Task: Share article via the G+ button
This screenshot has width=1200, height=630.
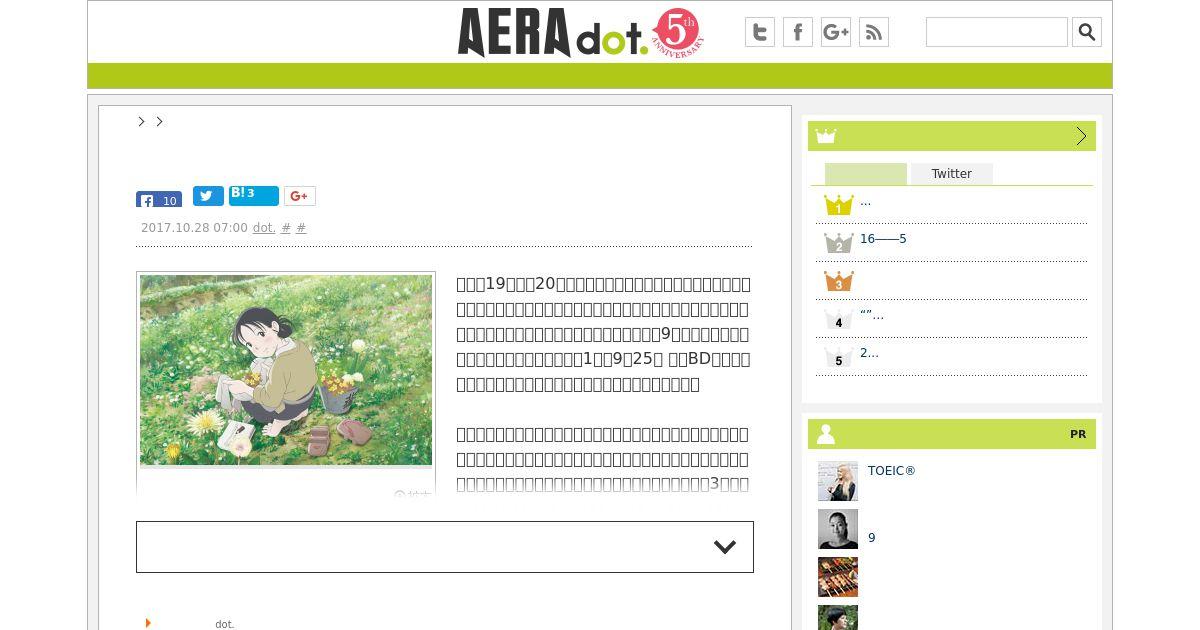Action: [x=300, y=196]
